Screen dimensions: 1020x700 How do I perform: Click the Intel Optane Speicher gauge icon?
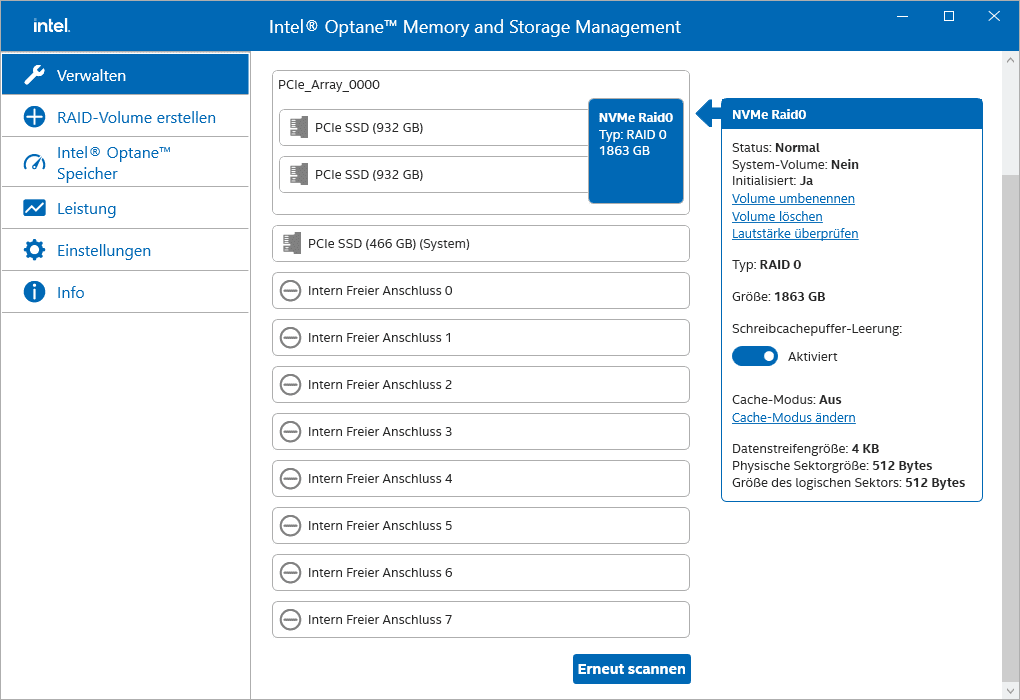point(34,163)
